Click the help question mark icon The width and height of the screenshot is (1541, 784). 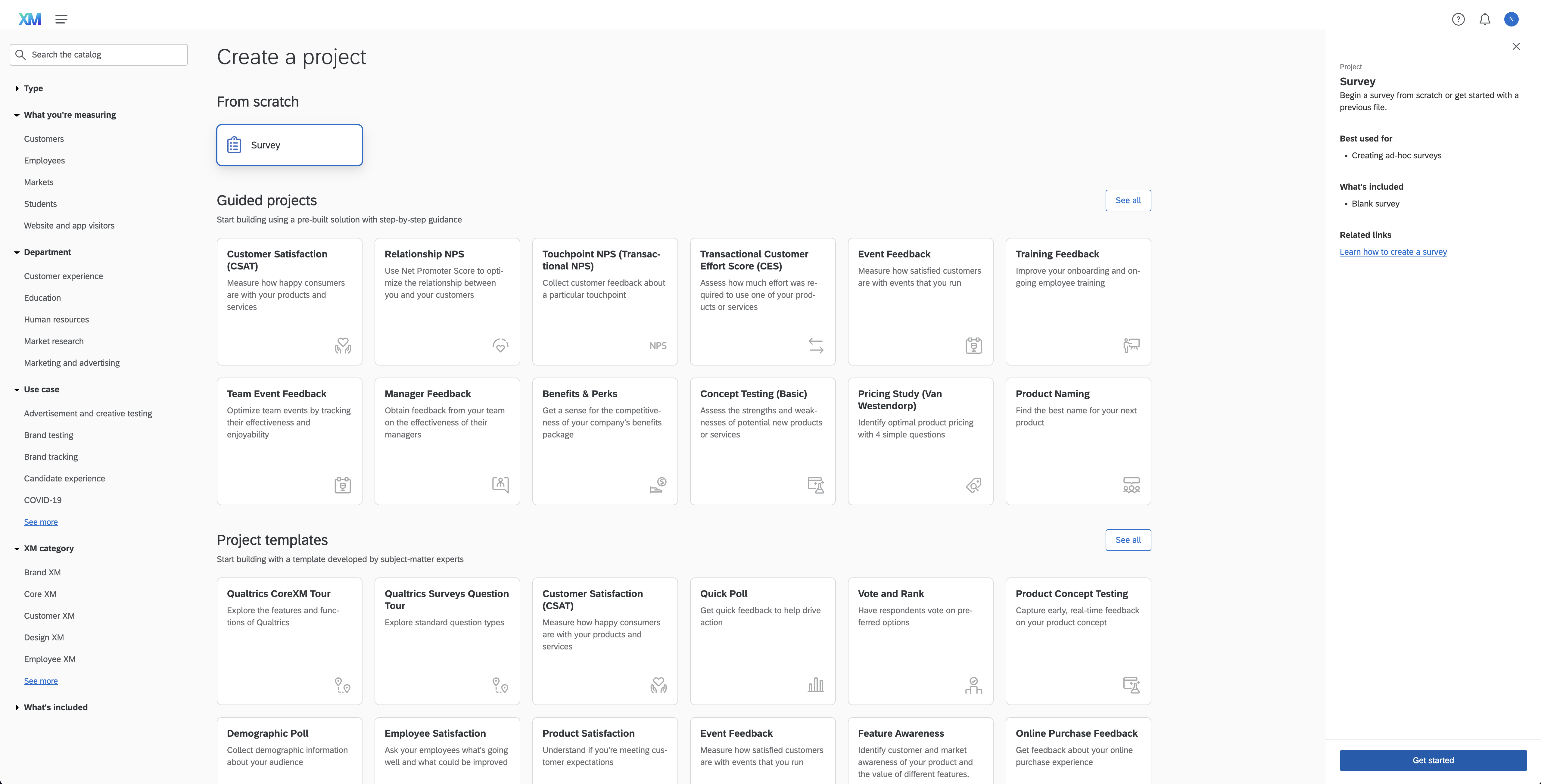click(1459, 19)
